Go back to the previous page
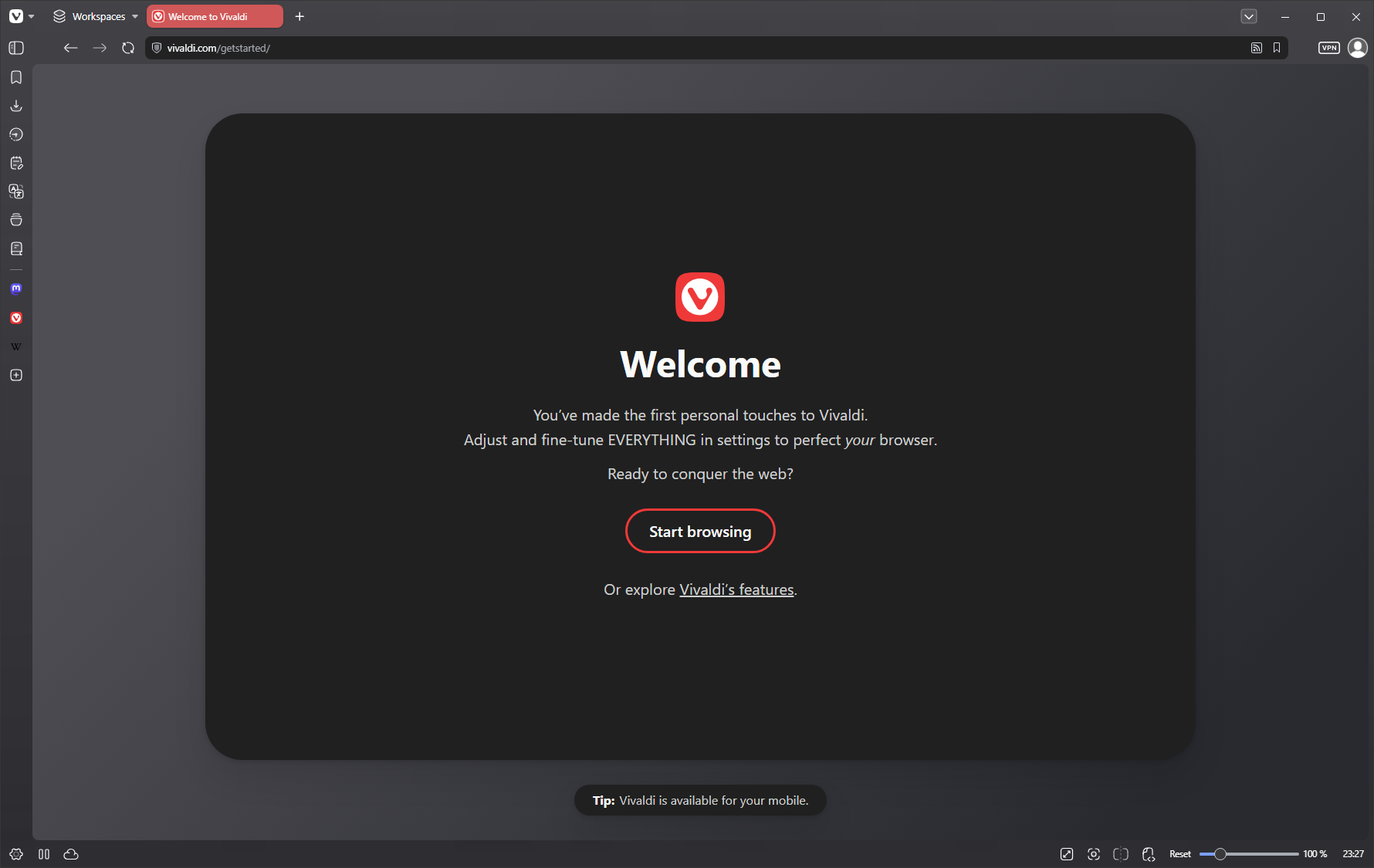Image resolution: width=1374 pixels, height=868 pixels. point(71,48)
